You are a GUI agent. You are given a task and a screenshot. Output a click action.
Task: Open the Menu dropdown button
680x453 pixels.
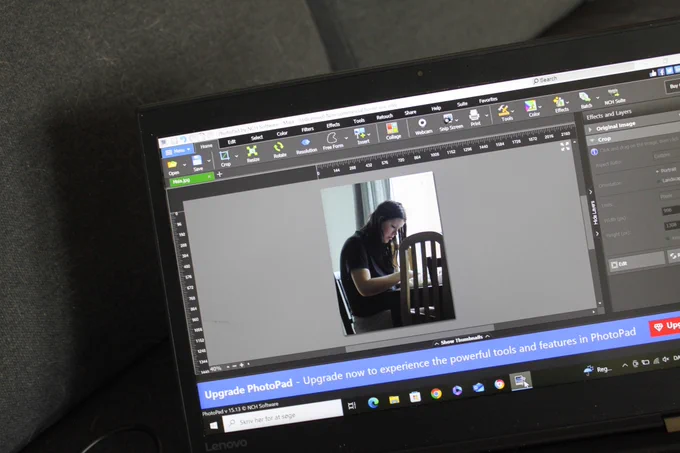(178, 151)
